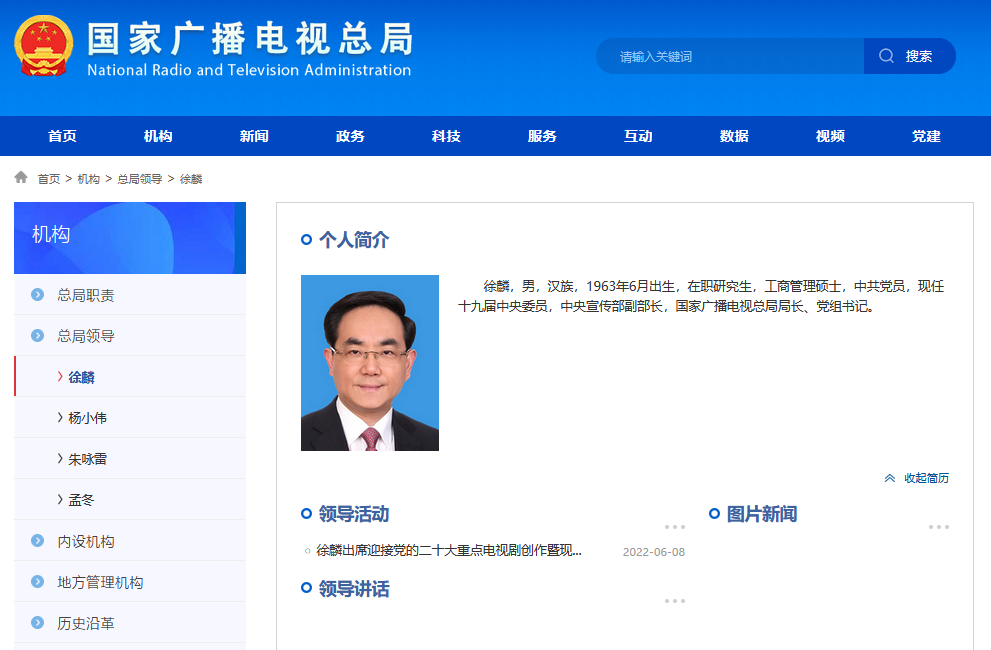This screenshot has width=991, height=650.
Task: Click the National Radio and Television Administration subtitle
Action: click(249, 70)
